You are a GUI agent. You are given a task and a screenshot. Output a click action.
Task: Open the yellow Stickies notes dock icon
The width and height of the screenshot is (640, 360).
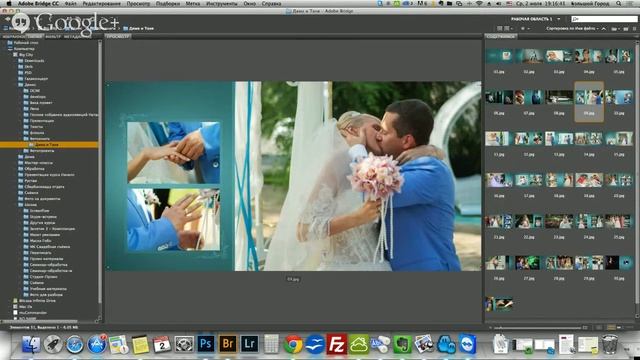(x=140, y=344)
